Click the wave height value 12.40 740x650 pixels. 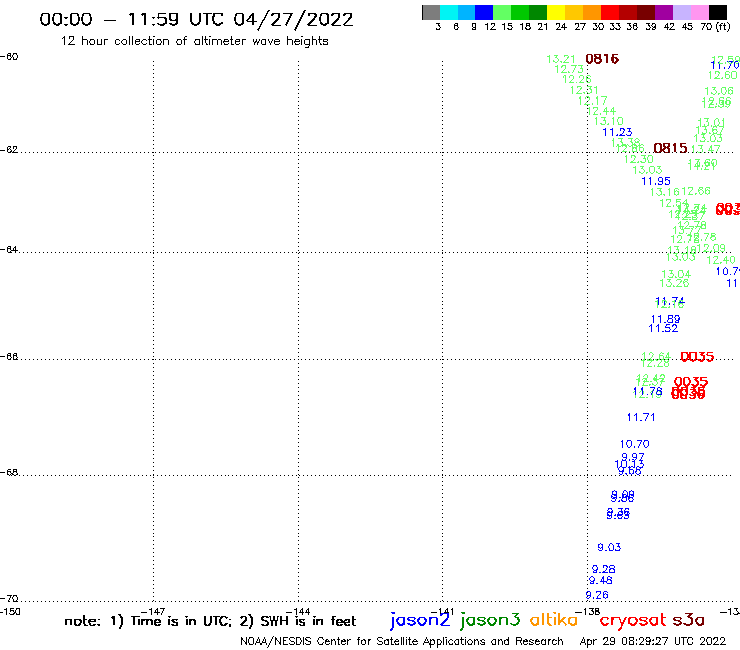(x=721, y=260)
